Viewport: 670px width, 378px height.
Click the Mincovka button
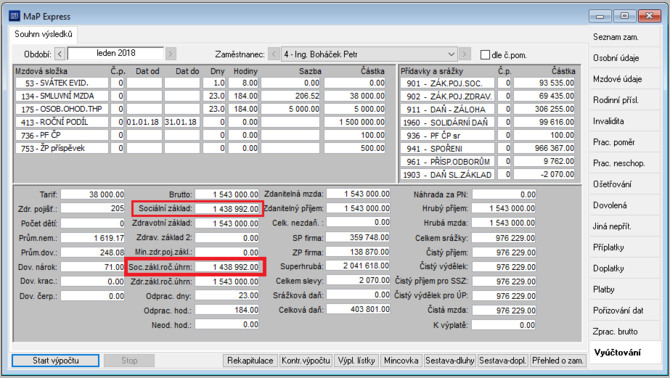click(x=401, y=360)
